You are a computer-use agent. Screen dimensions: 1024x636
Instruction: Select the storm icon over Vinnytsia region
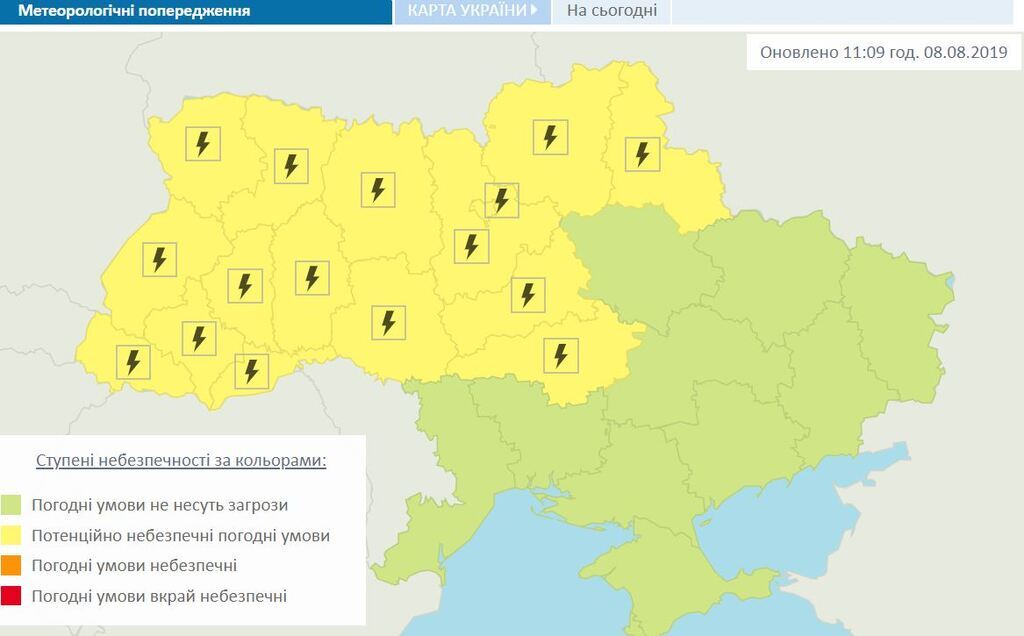[387, 322]
